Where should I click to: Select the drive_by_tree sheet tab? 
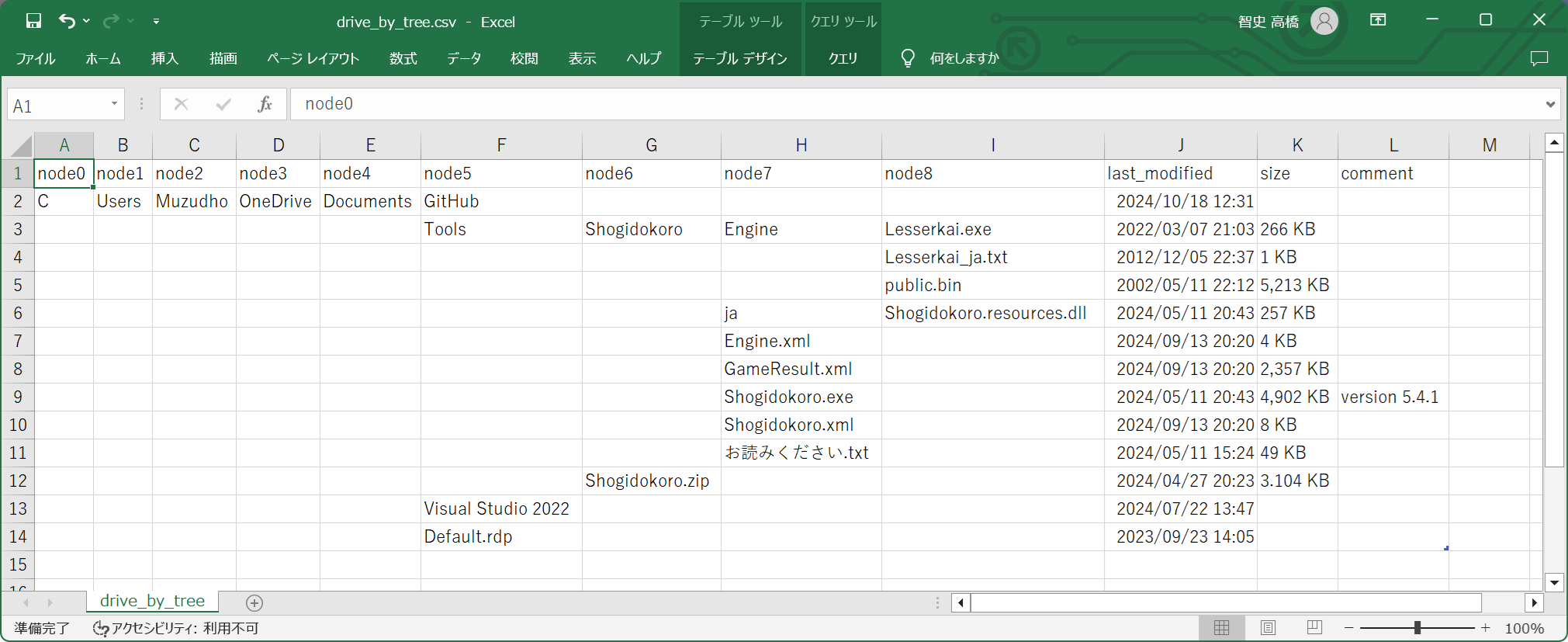(x=152, y=601)
